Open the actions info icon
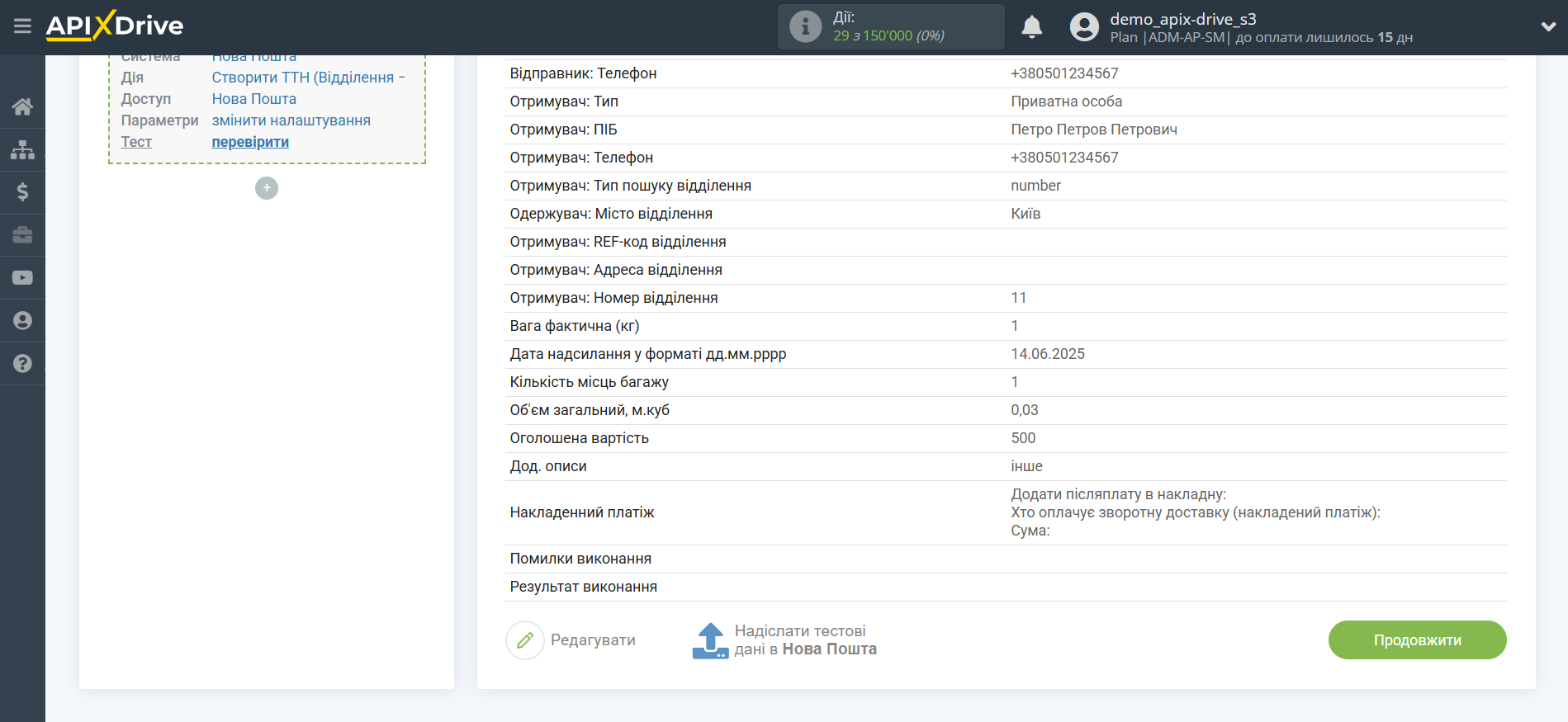This screenshot has width=1568, height=722. point(805,26)
